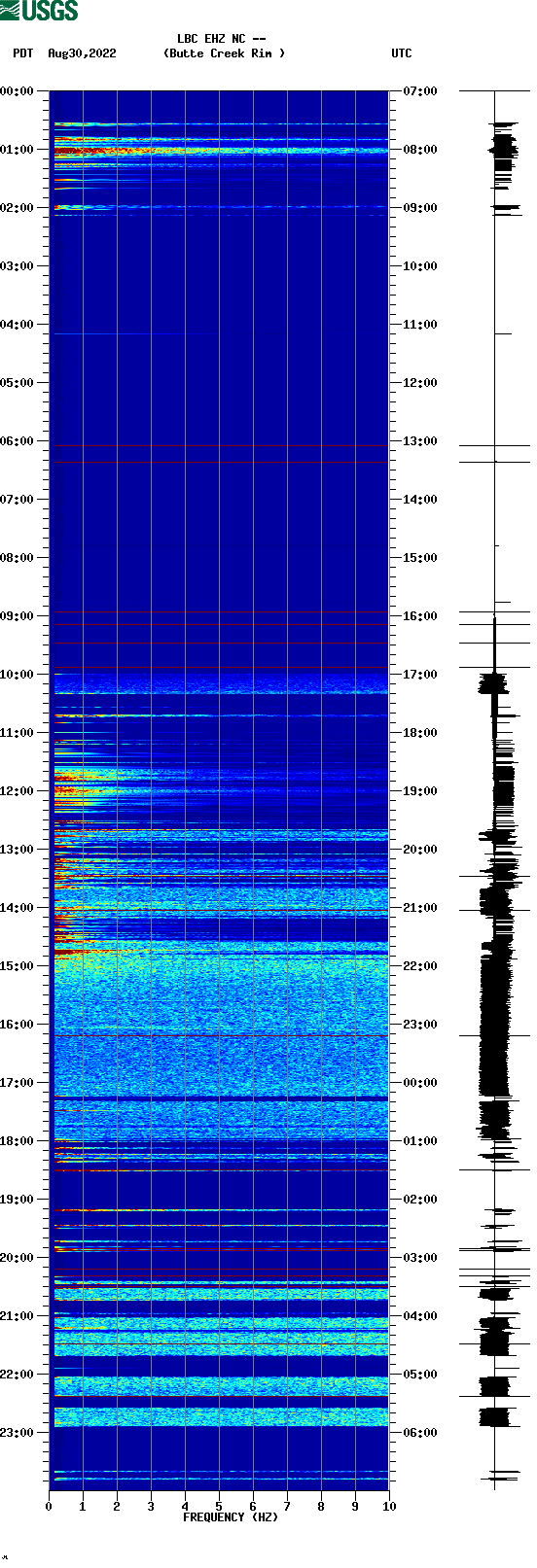Click the UTC 09:00 time label
Screen dimensions: 537x1568
[420, 208]
